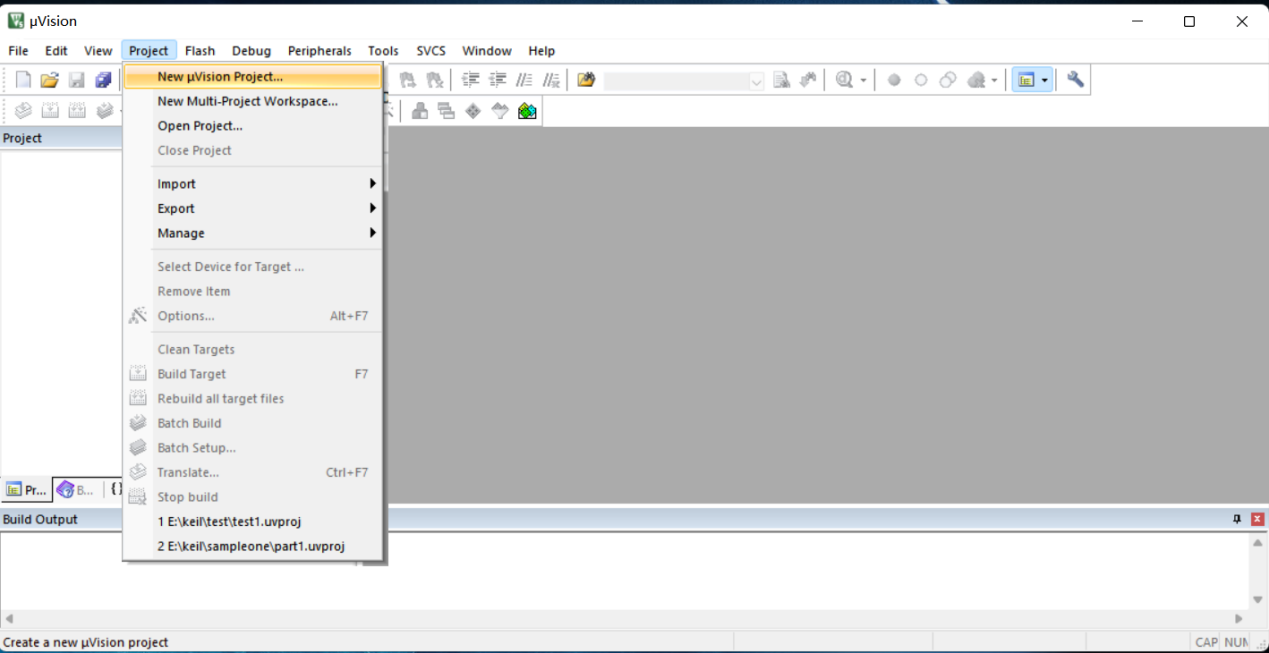Click the Disable All Breakpoints double-circle icon
Screen dimensions: 1269x653
(948, 80)
